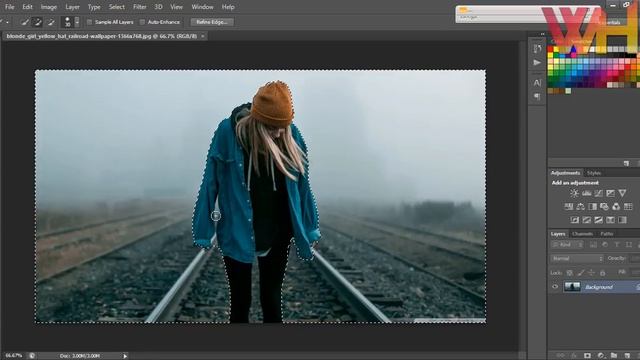
Task: Toggle pixel layer filter
Action: pyautogui.click(x=593, y=244)
